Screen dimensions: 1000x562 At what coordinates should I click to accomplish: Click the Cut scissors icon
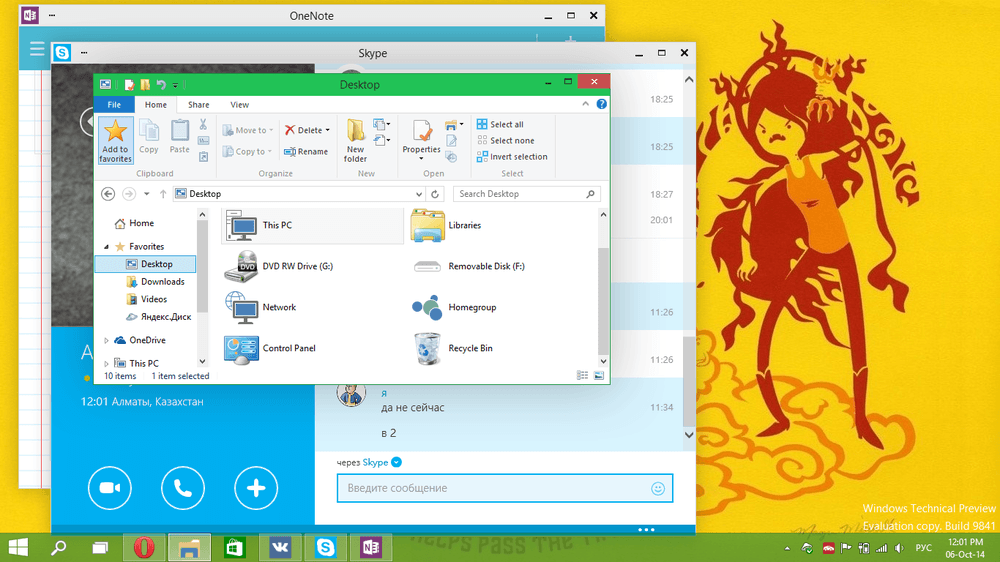point(203,124)
